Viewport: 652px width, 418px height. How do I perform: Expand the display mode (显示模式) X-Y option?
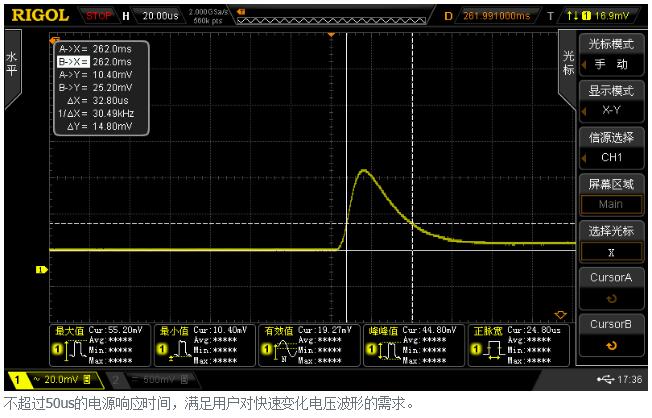coord(610,100)
